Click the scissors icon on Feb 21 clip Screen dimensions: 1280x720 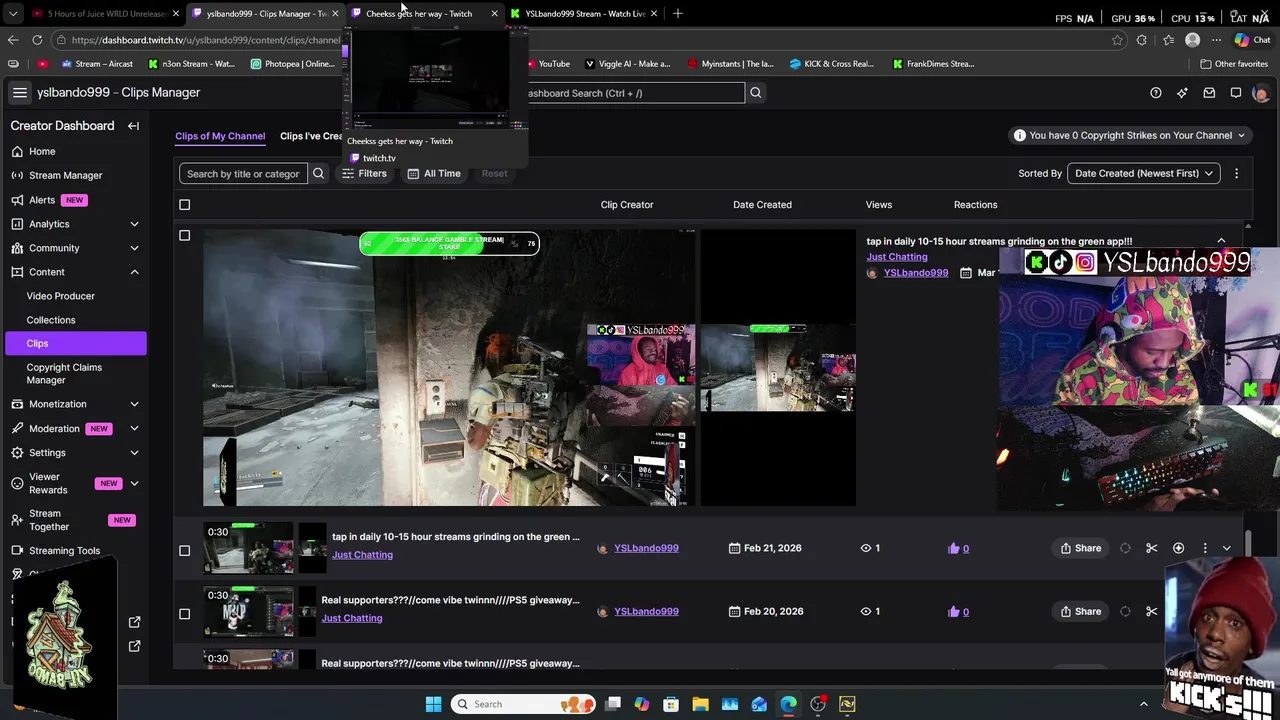click(1152, 548)
